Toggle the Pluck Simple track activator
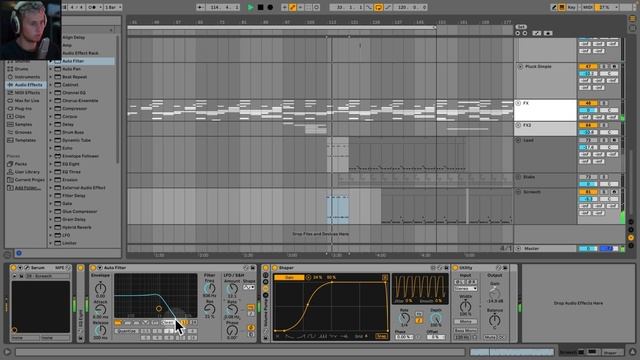The image size is (640, 360). click(x=588, y=67)
